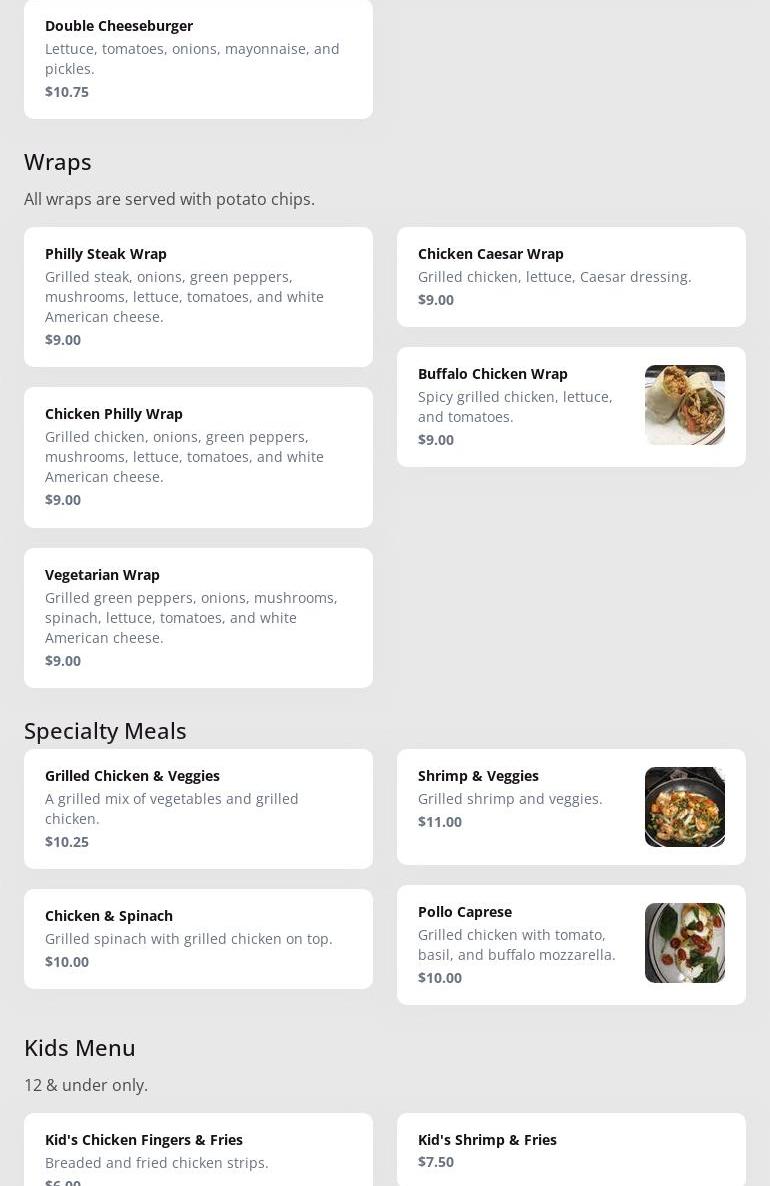770x1186 pixels.
Task: Select the Double Cheeseburger item
Action: tap(198, 58)
